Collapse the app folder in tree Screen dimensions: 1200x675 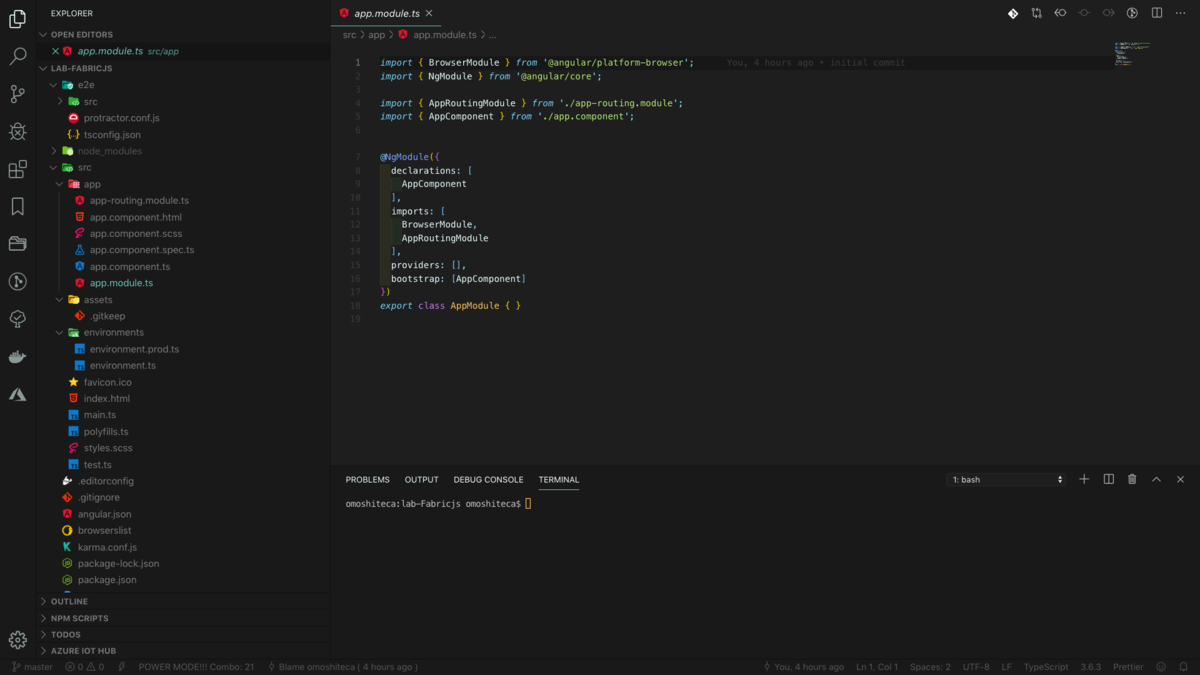[x=60, y=184]
